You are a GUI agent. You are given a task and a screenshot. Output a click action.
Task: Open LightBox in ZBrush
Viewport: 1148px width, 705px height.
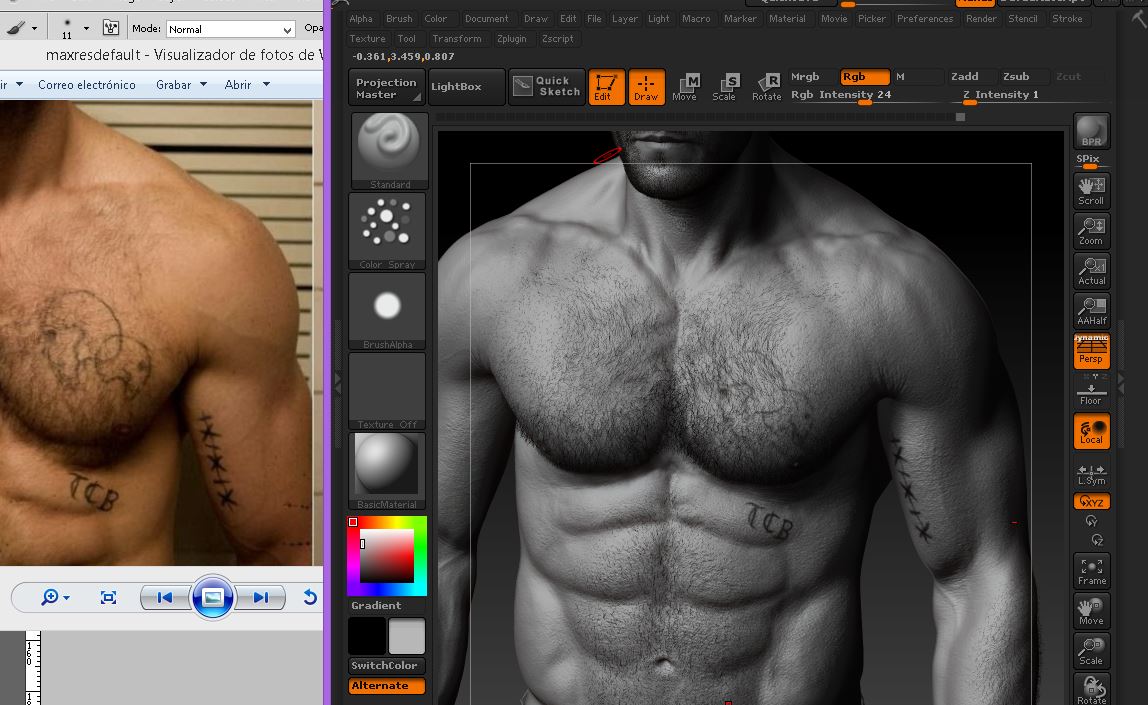[x=466, y=87]
